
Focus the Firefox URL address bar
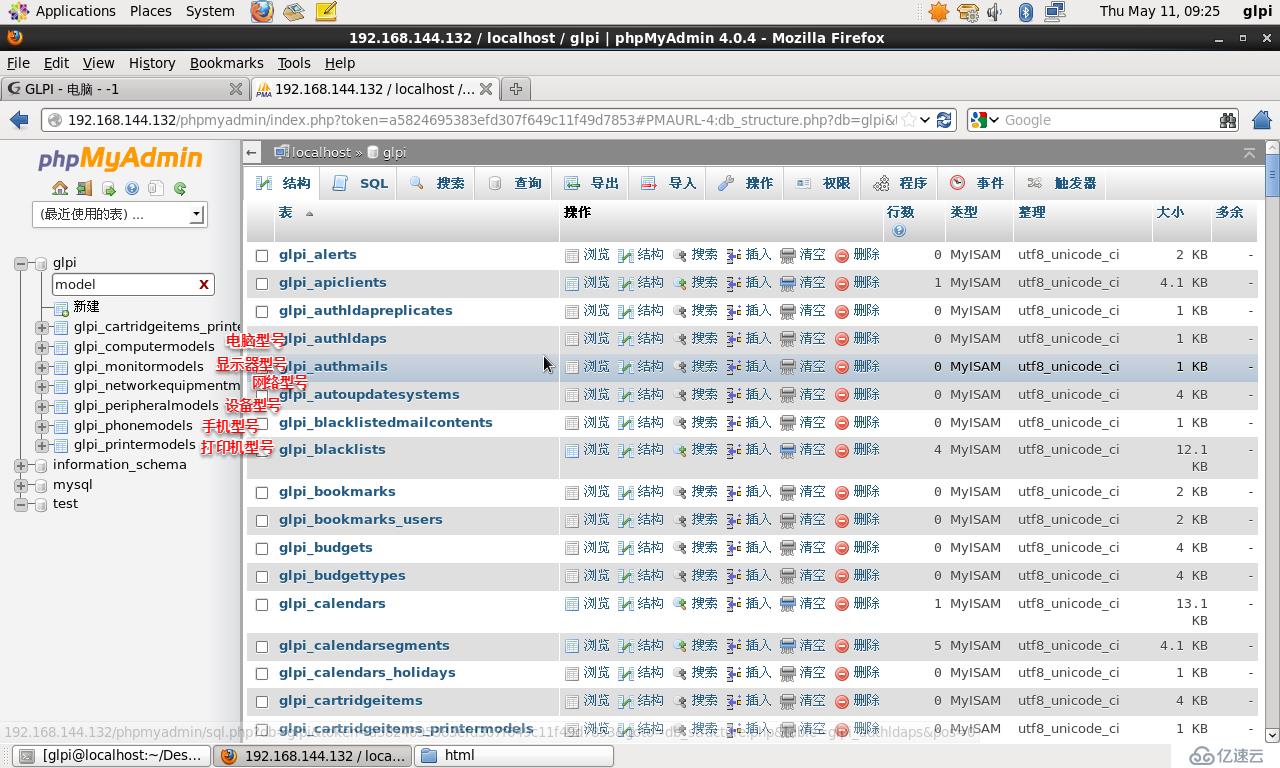[x=480, y=120]
